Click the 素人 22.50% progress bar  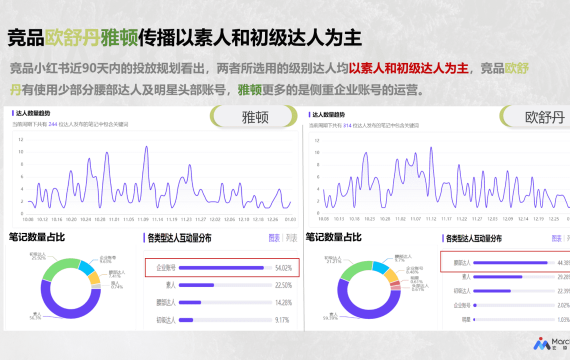pyautogui.click(x=225, y=285)
